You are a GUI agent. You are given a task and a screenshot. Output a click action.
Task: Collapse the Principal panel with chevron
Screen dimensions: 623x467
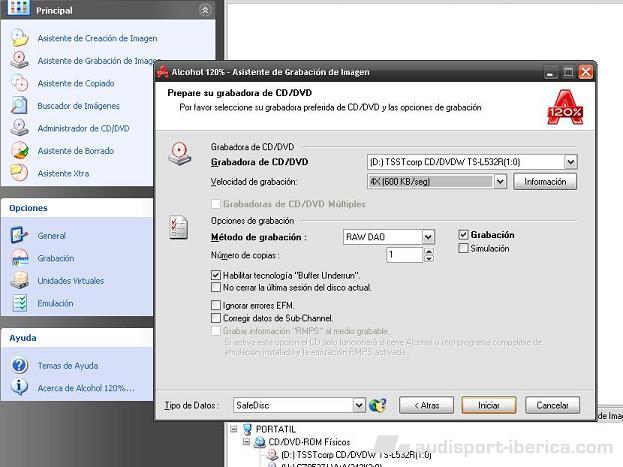(x=205, y=10)
